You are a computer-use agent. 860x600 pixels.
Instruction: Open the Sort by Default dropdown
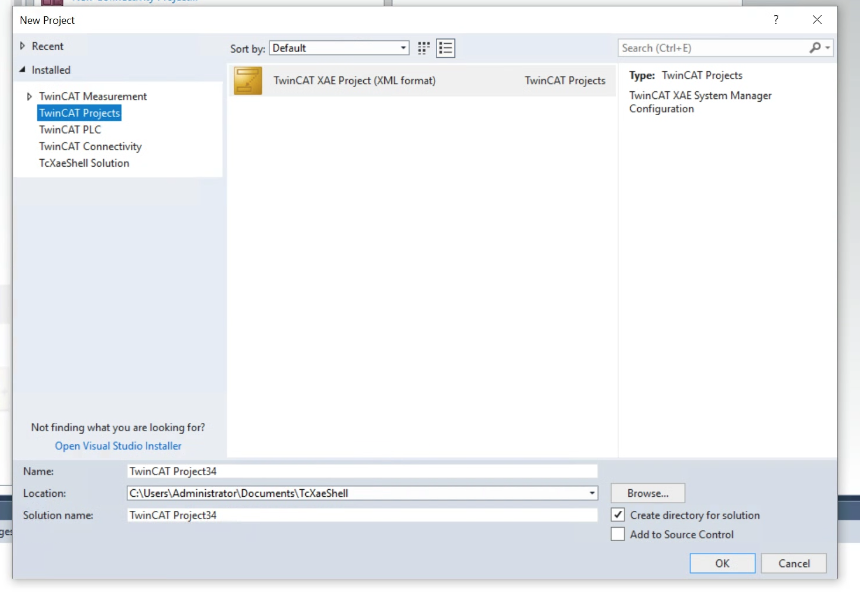pyautogui.click(x=339, y=48)
